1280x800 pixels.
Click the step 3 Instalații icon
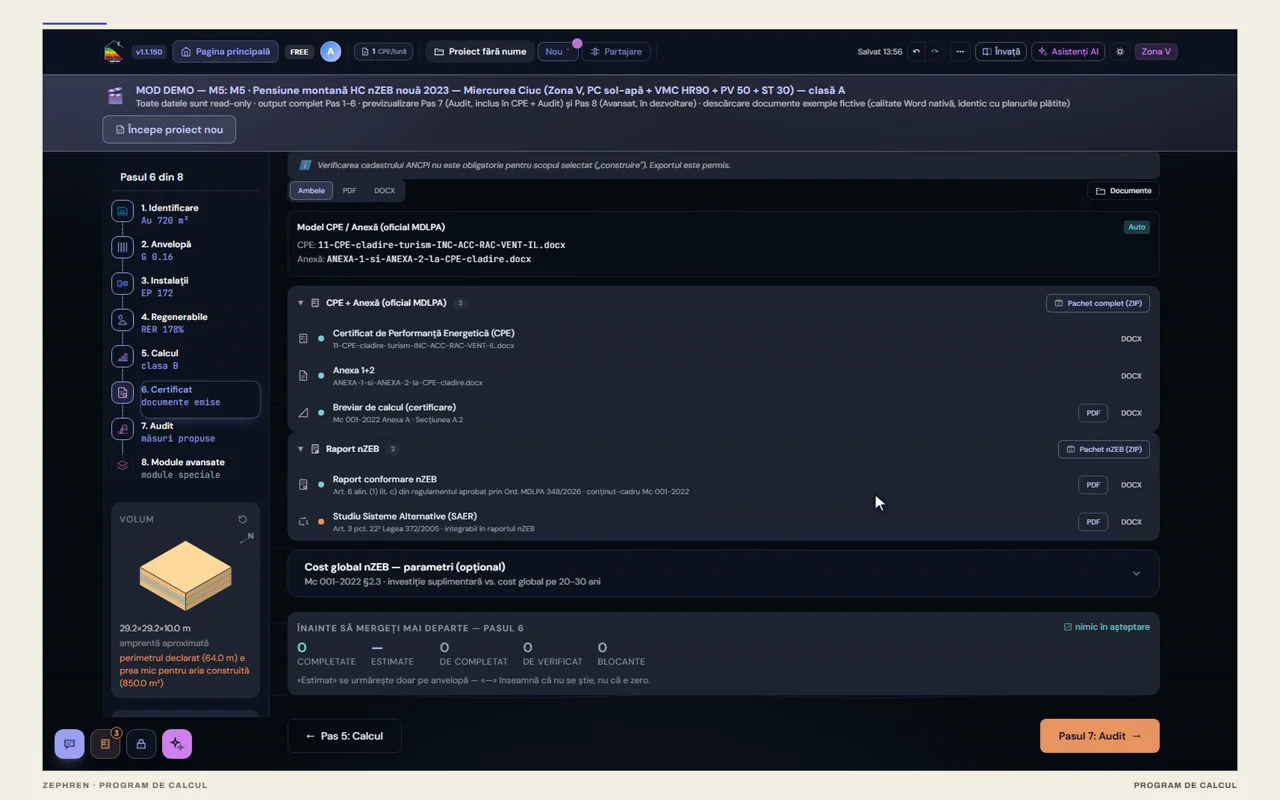122,284
